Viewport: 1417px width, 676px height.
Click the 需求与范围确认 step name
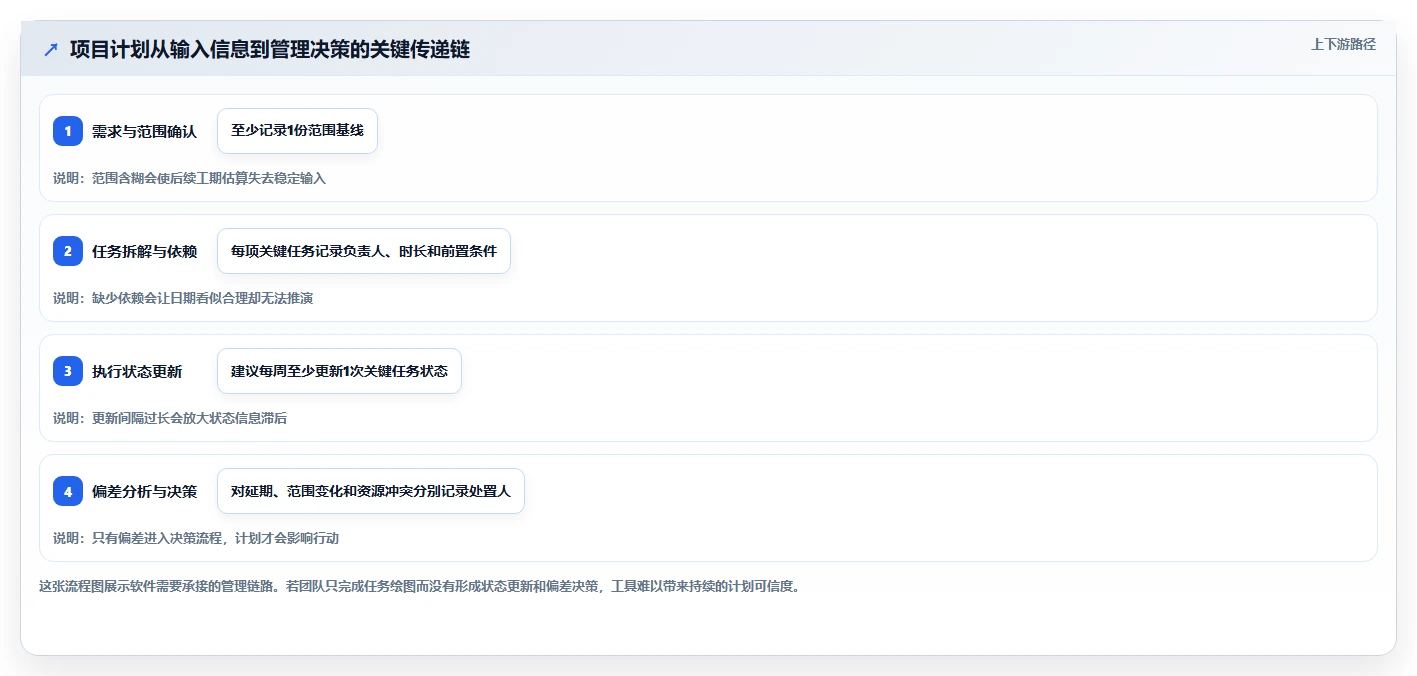point(144,132)
